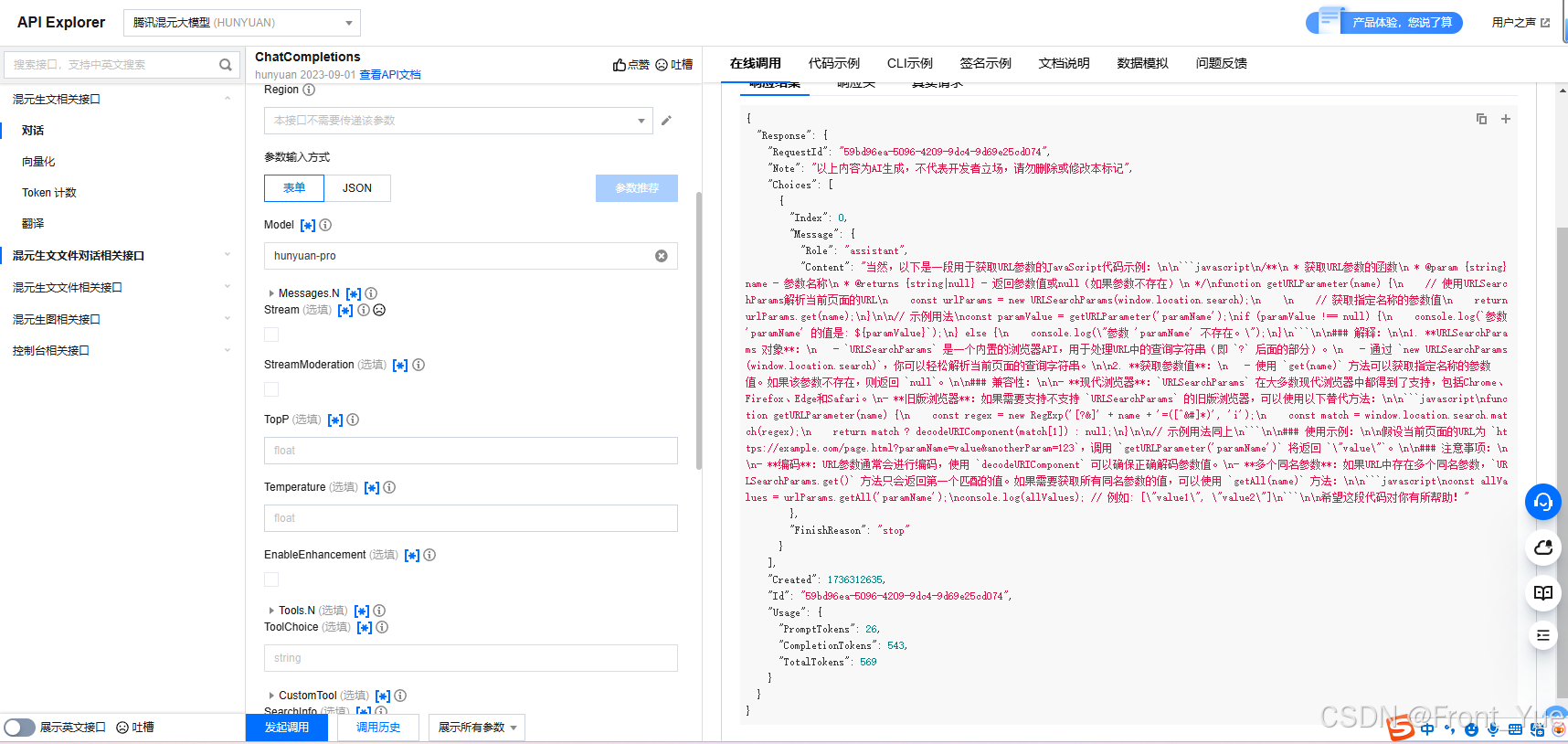Click the sad-face feedback icon beside Stream

[379, 310]
